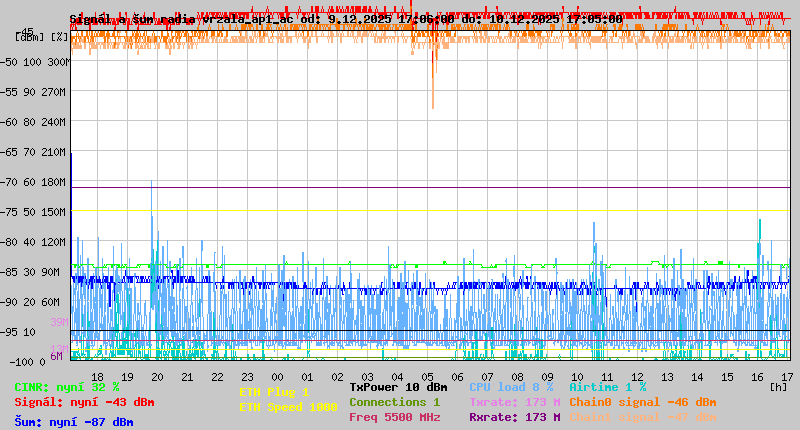
Task: Click hour label '21' on time axis
Action: [x=187, y=377]
